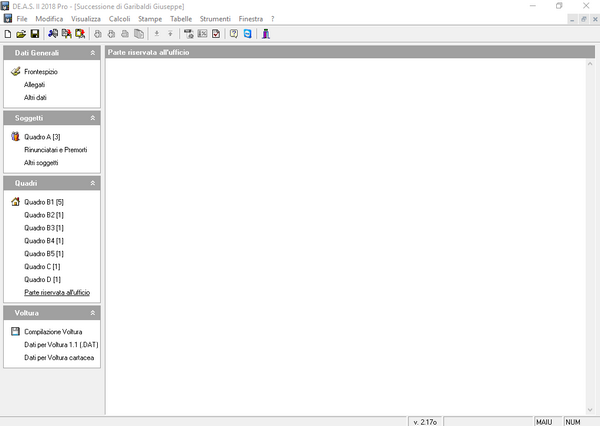Open Altri soggetti
The image size is (600, 426).
(x=41, y=163)
